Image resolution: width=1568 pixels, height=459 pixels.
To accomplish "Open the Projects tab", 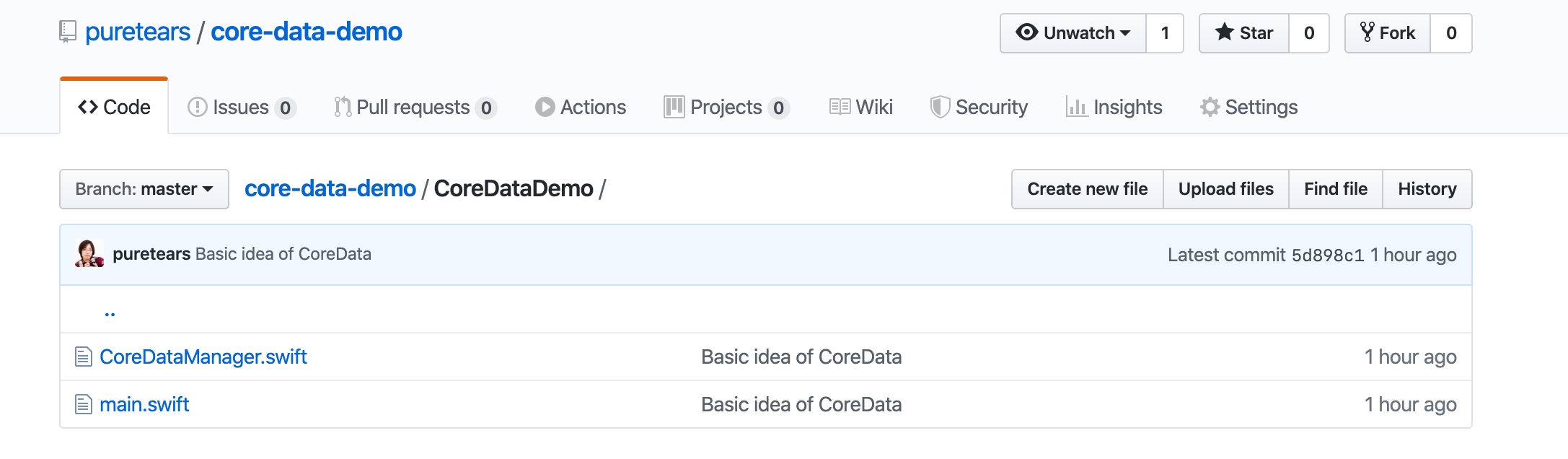I will point(727,107).
